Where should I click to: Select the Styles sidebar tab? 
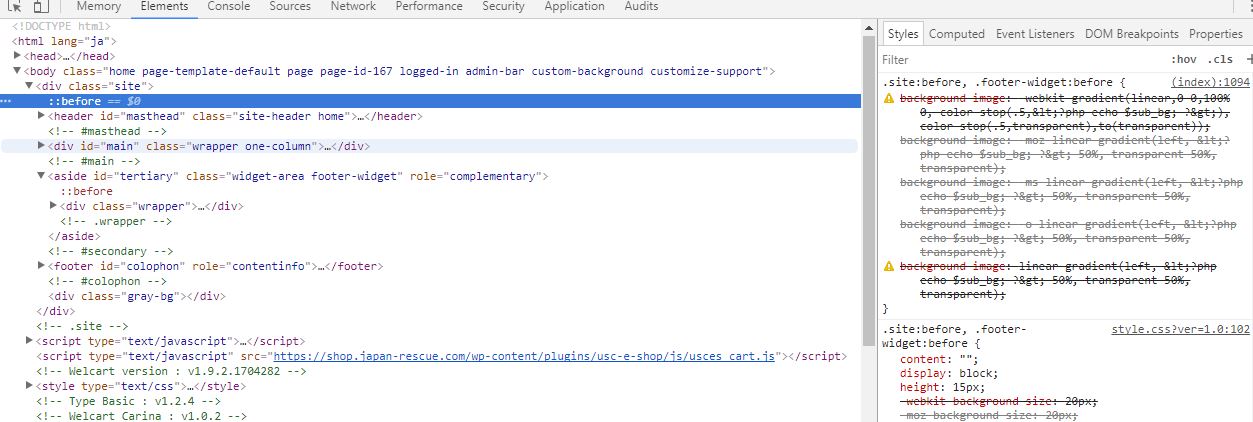pyautogui.click(x=902, y=34)
